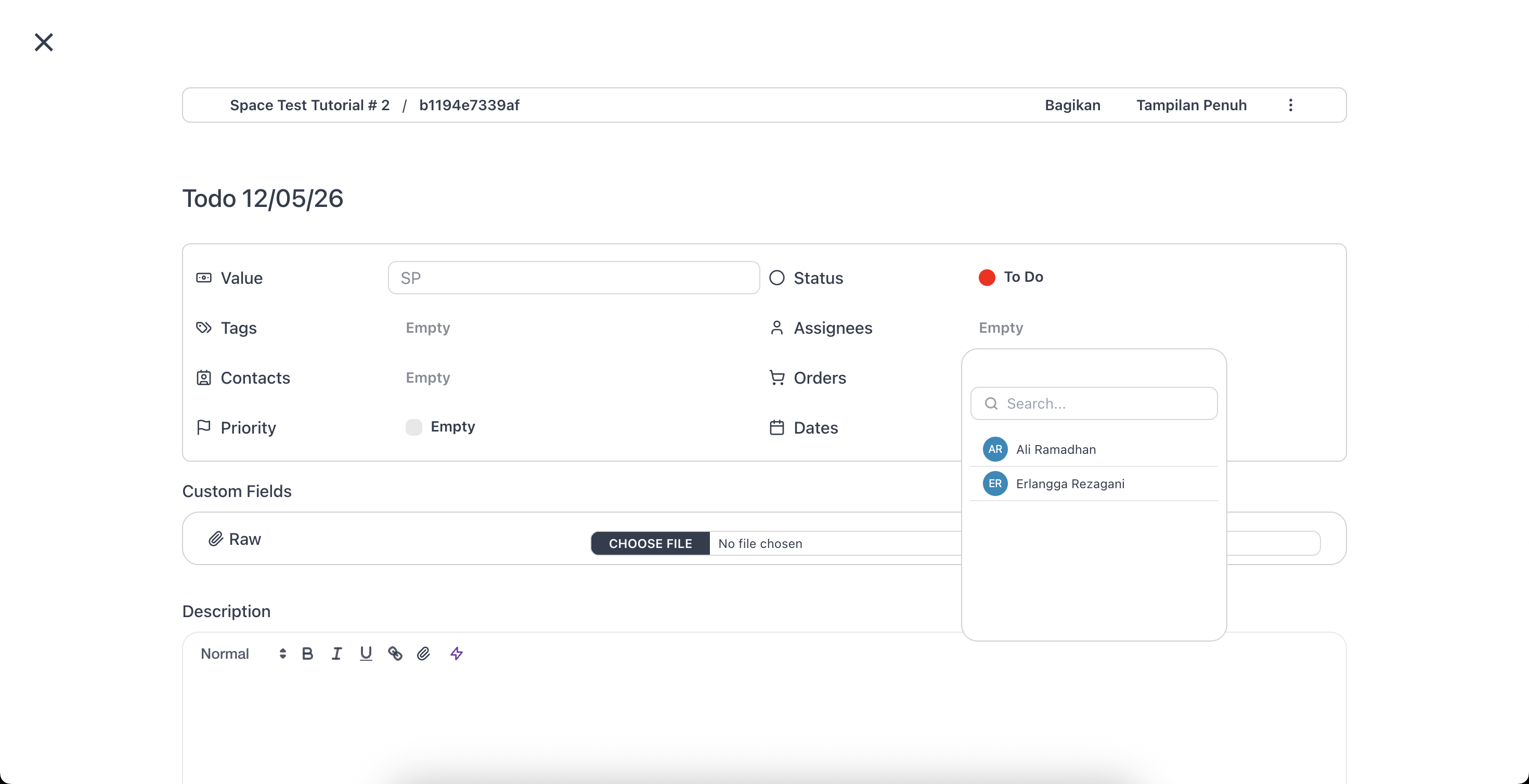Attach a file in description toolbar

(423, 654)
